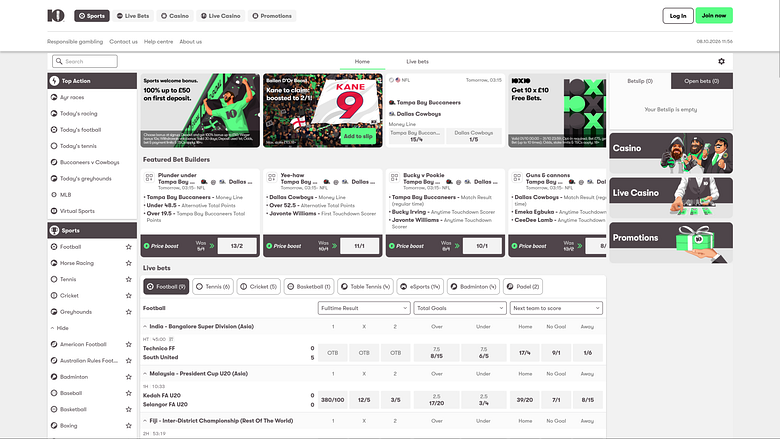Click Add to slip on Kane banner

(x=358, y=136)
